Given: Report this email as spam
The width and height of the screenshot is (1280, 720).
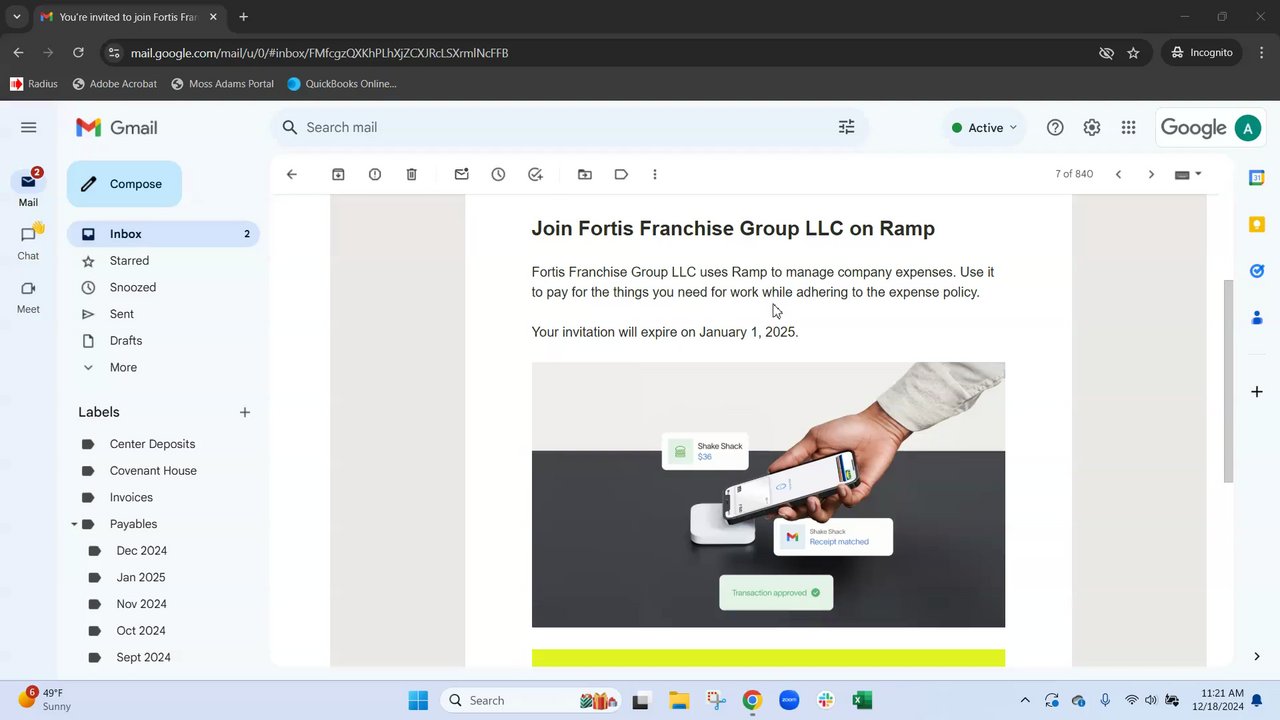Looking at the screenshot, I should point(375,174).
